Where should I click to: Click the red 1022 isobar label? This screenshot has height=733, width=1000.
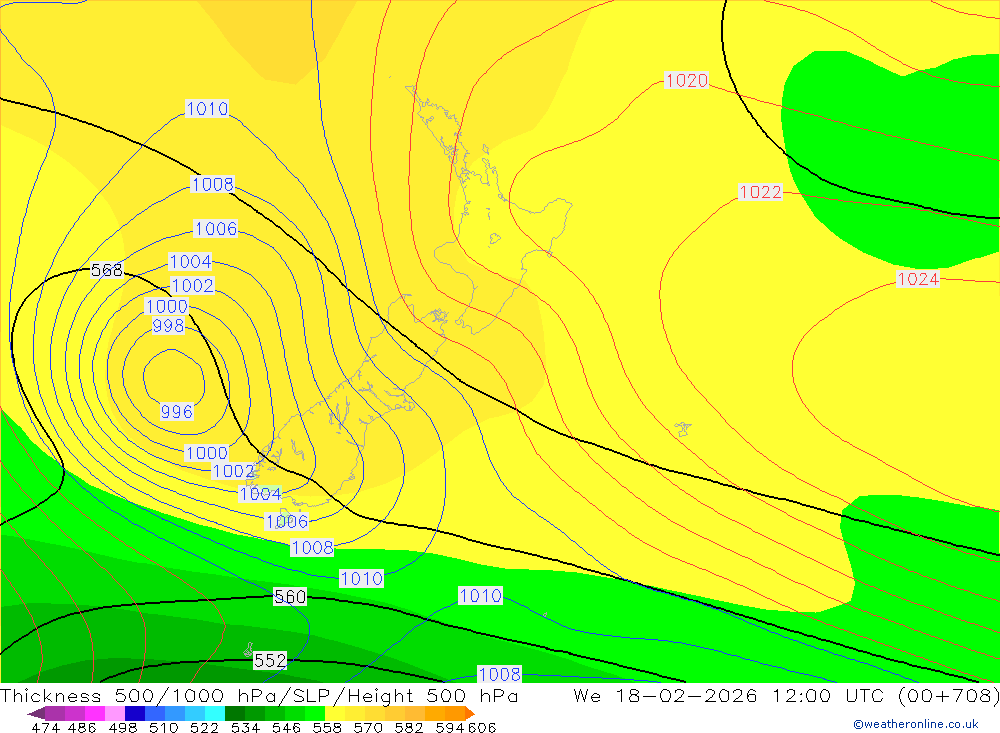click(x=760, y=192)
